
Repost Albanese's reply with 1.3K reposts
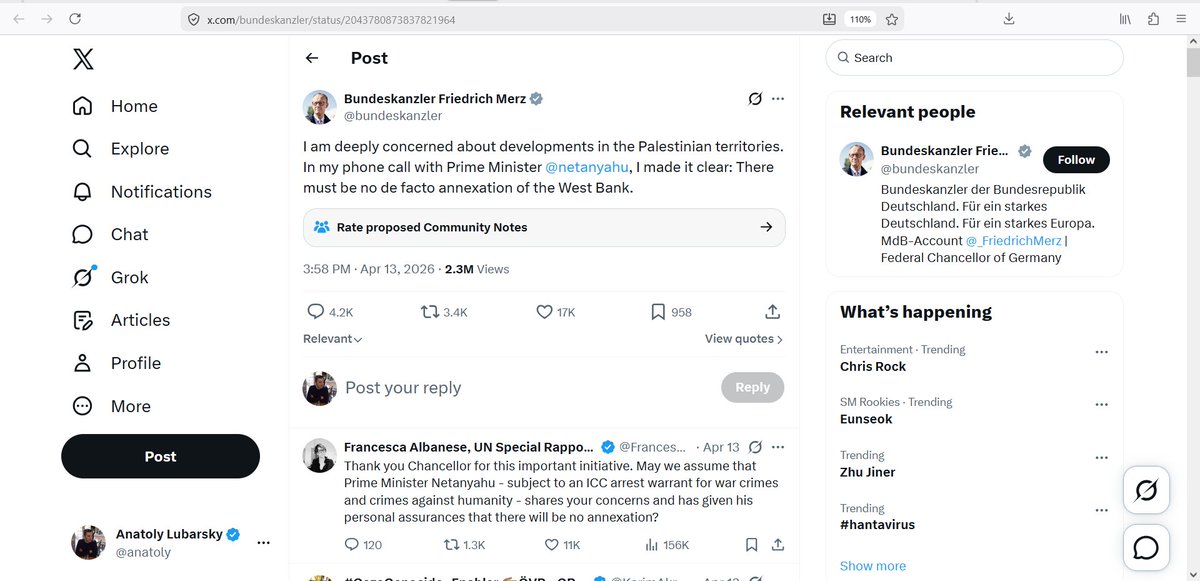[453, 545]
